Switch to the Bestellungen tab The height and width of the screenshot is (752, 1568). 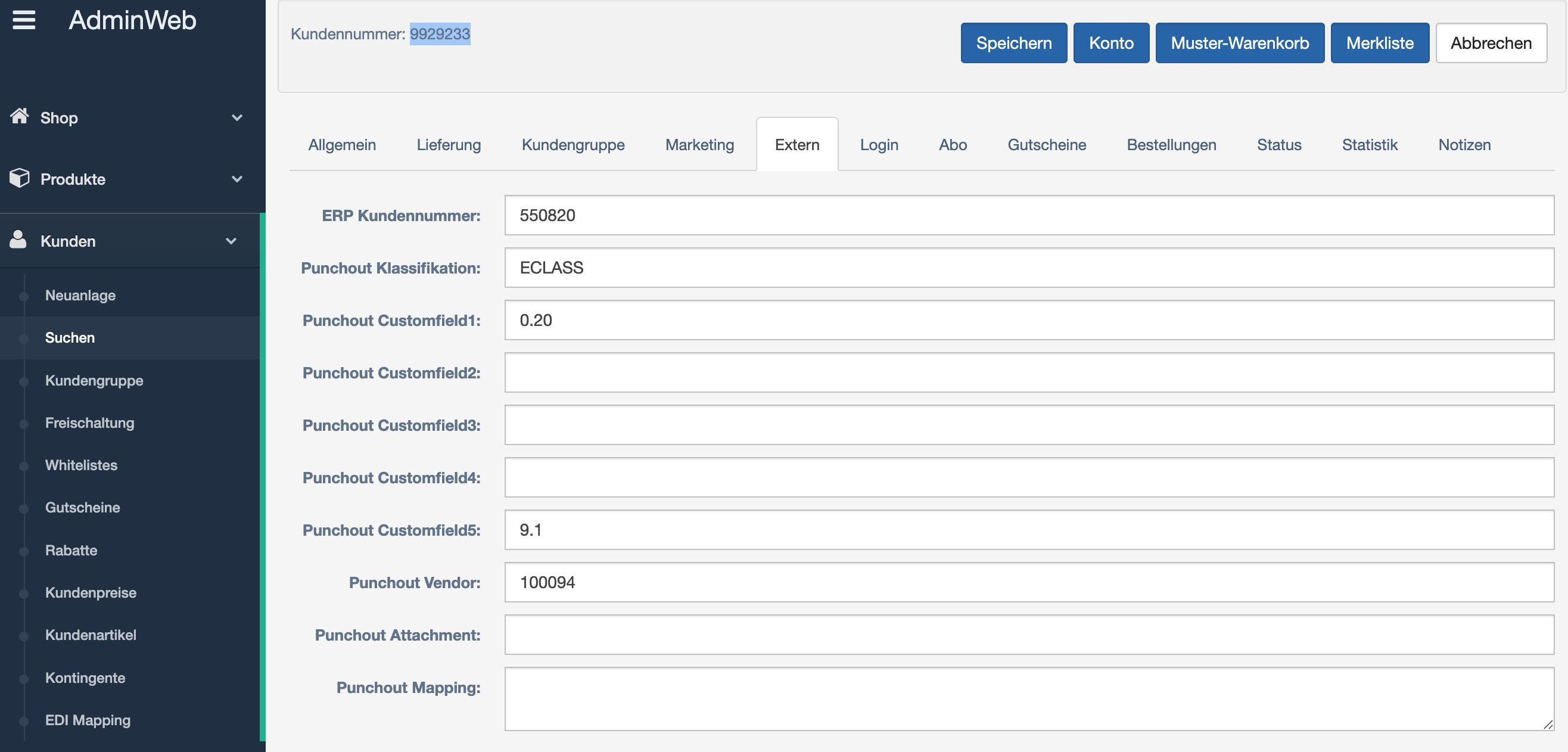tap(1171, 145)
